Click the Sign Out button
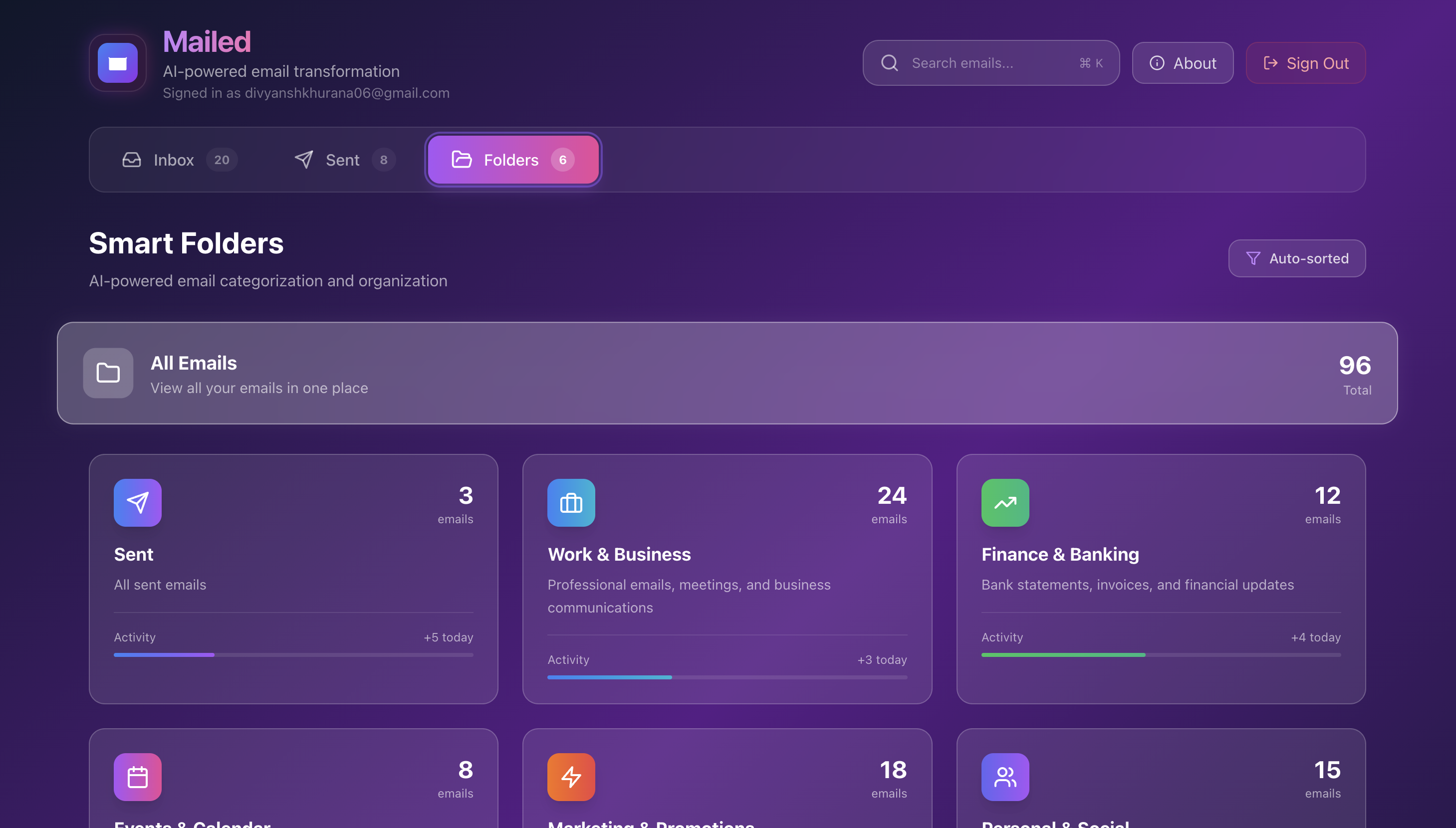 [x=1306, y=63]
